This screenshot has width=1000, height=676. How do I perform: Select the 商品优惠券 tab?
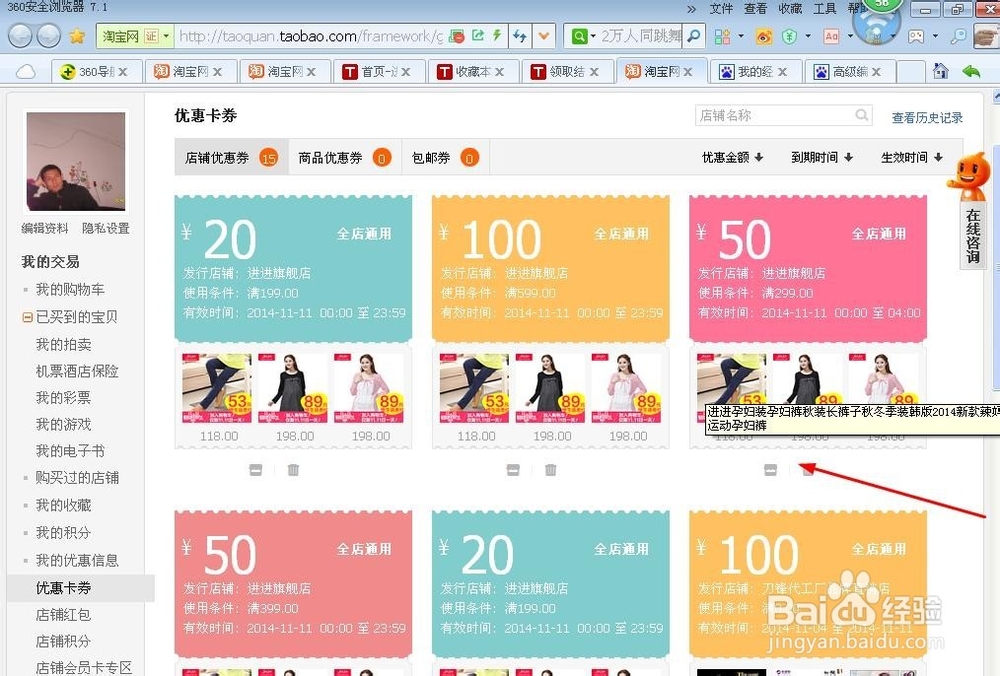345,158
